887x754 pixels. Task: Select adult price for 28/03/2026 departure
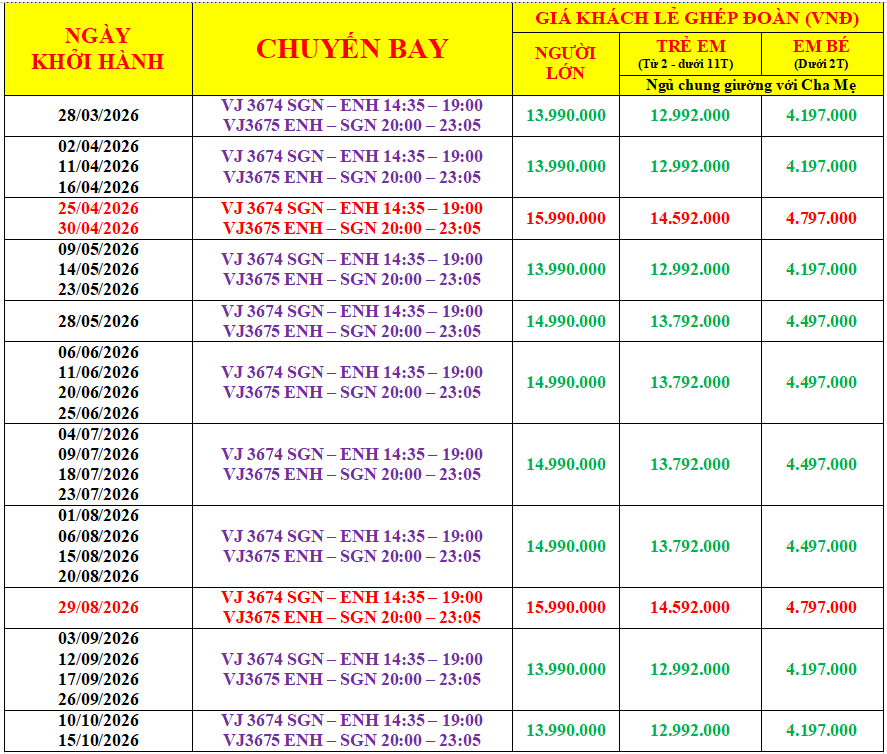pos(565,116)
